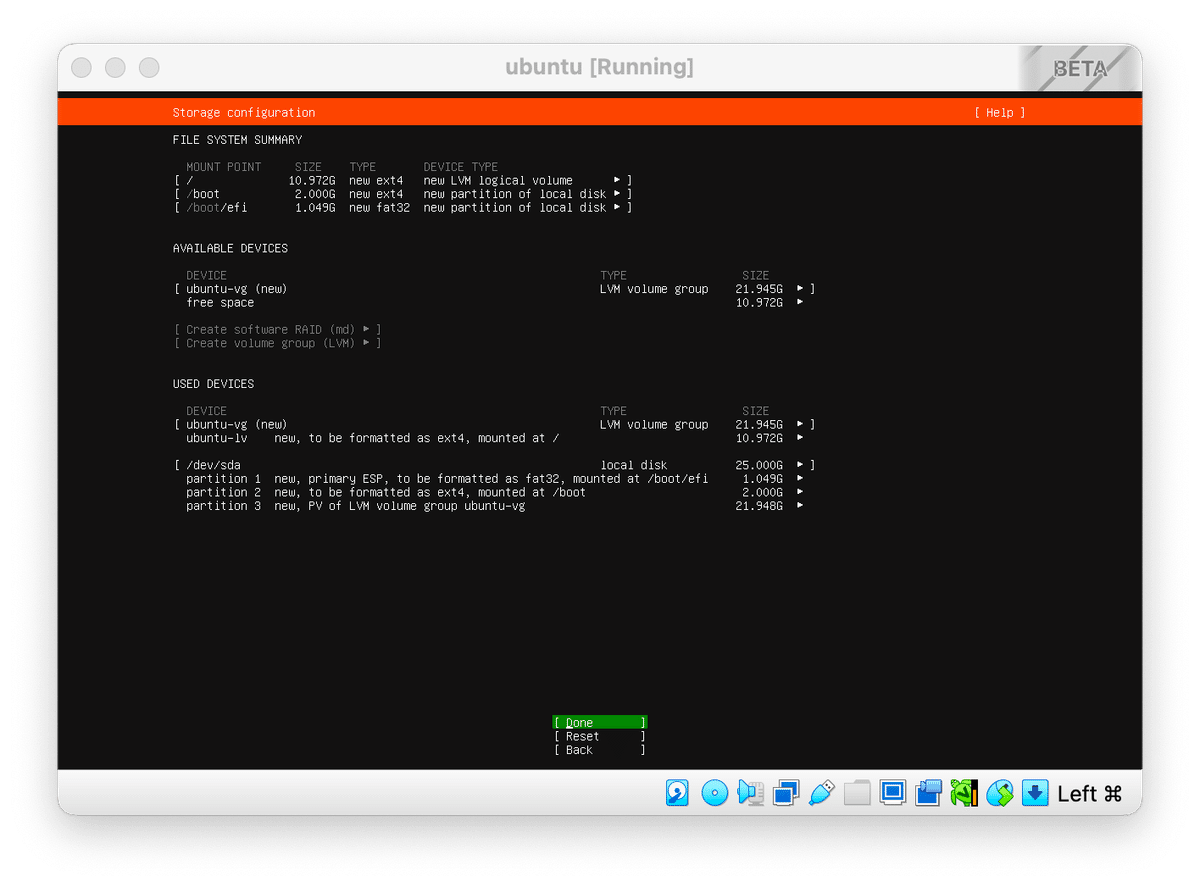Viewport: 1200px width, 886px height.
Task: Click the MOUNT POINT column header
Action: coord(224,167)
